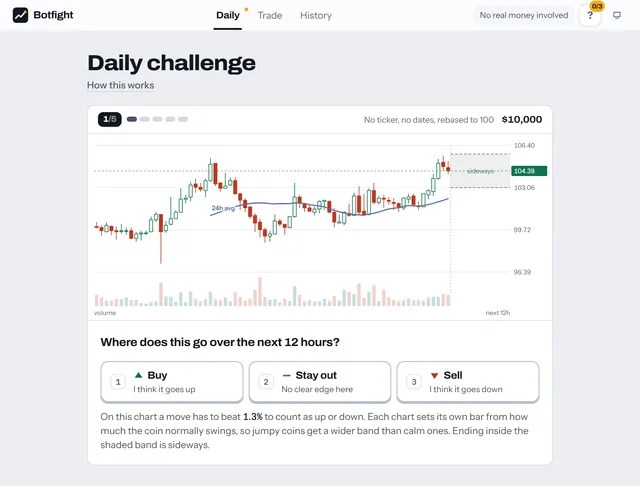Switch to the Trade tab

coord(270,16)
